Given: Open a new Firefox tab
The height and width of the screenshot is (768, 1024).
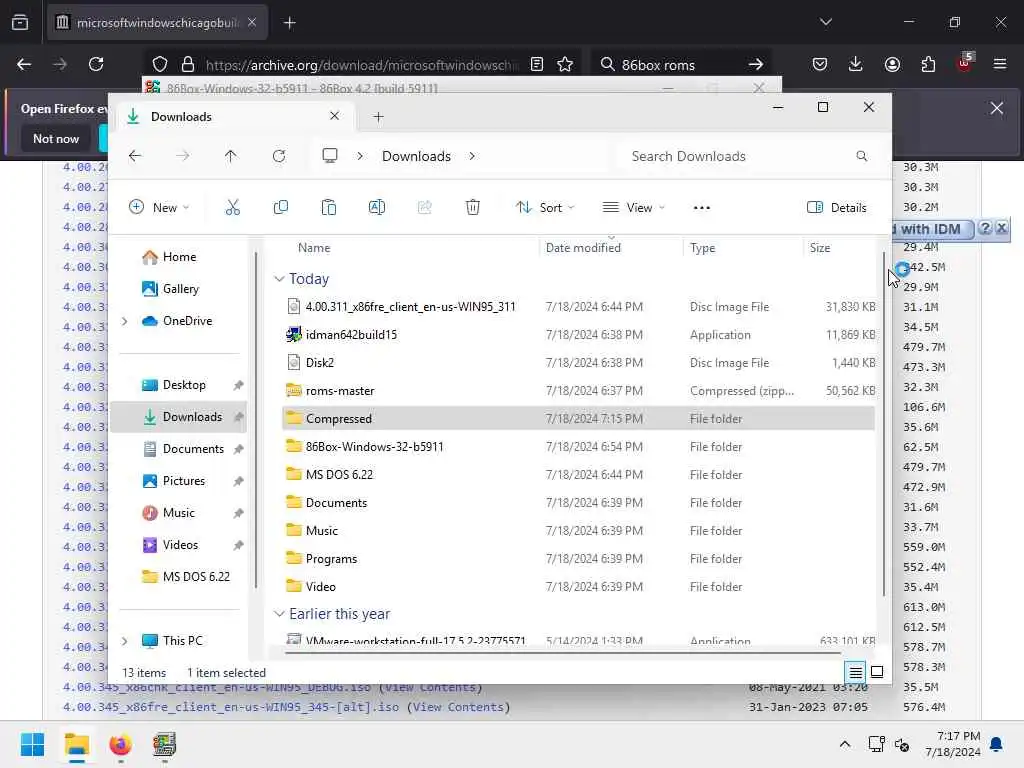Looking at the screenshot, I should pos(289,22).
